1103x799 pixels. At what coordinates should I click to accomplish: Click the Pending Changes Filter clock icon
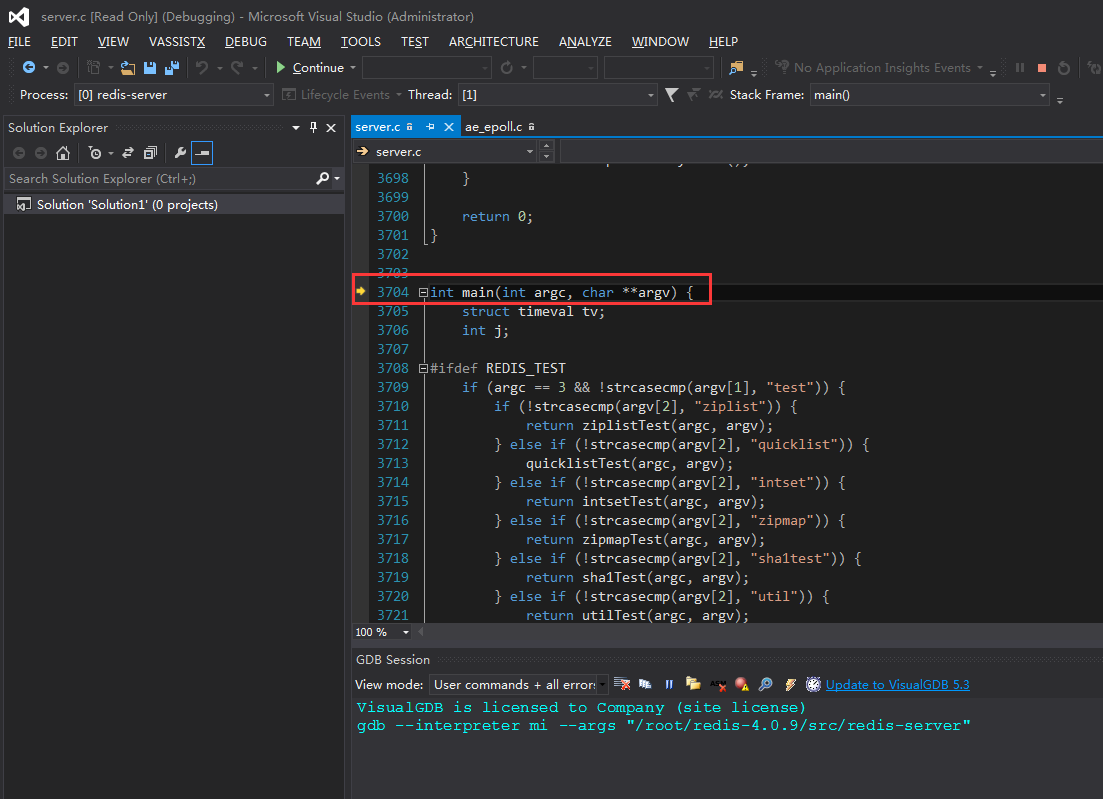click(95, 153)
